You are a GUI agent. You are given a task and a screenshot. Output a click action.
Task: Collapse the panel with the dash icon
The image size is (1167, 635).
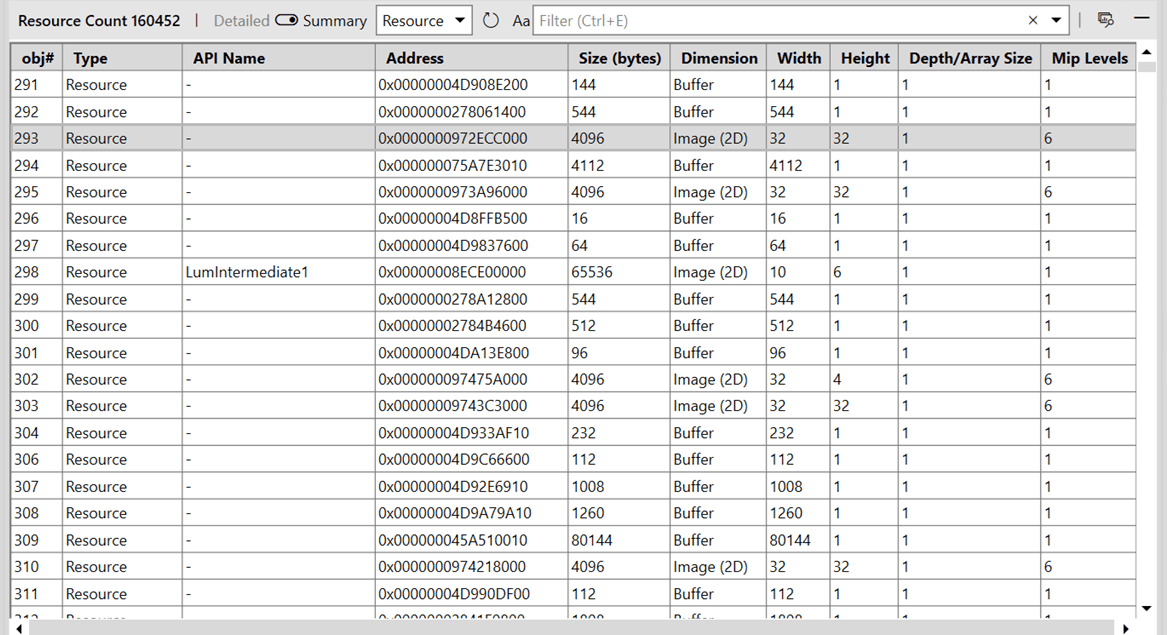1142,18
